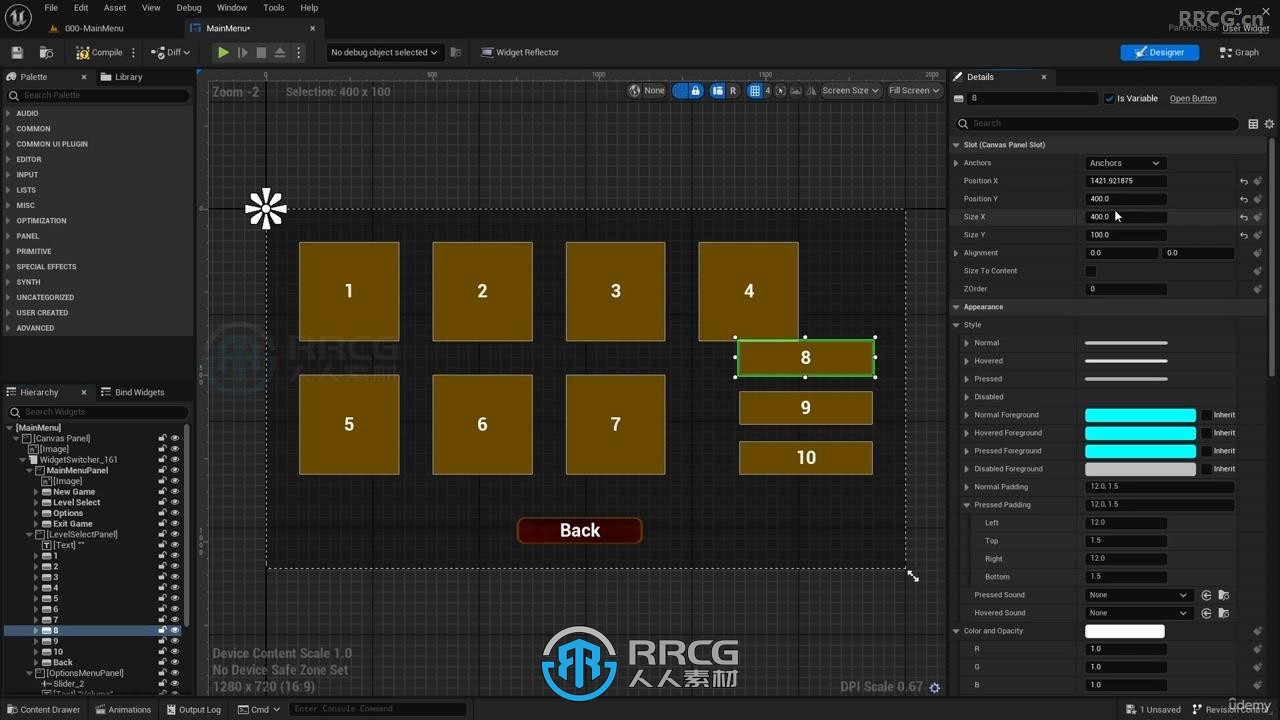The image size is (1280, 720).
Task: Start play simulation
Action: point(223,52)
